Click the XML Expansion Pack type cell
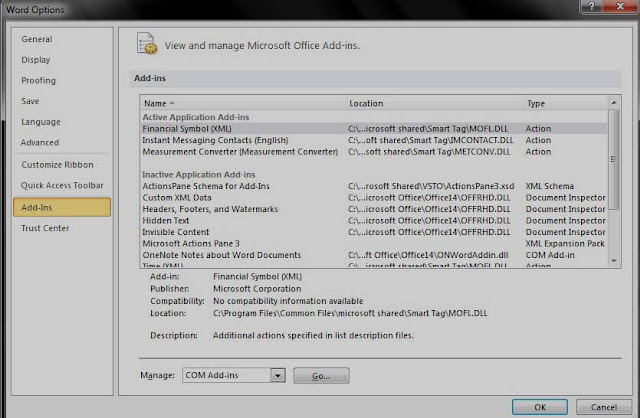Viewport: 640px width, 418px height. (x=565, y=243)
